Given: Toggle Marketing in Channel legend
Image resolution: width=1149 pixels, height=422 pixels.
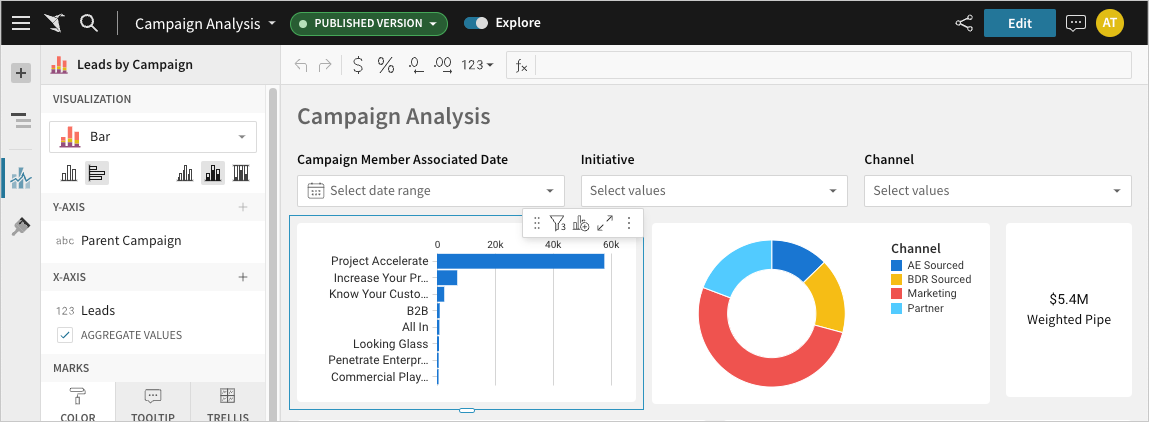Looking at the screenshot, I should point(931,294).
